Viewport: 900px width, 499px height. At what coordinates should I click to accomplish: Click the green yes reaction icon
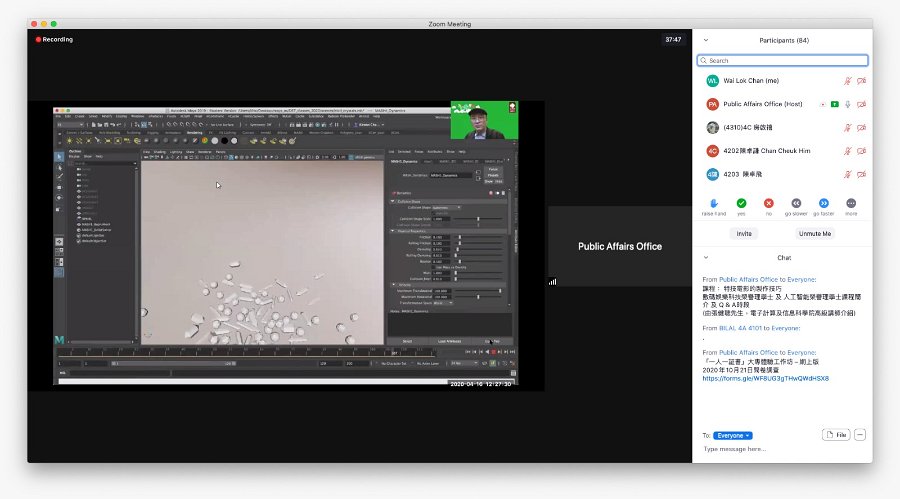pyautogui.click(x=741, y=203)
